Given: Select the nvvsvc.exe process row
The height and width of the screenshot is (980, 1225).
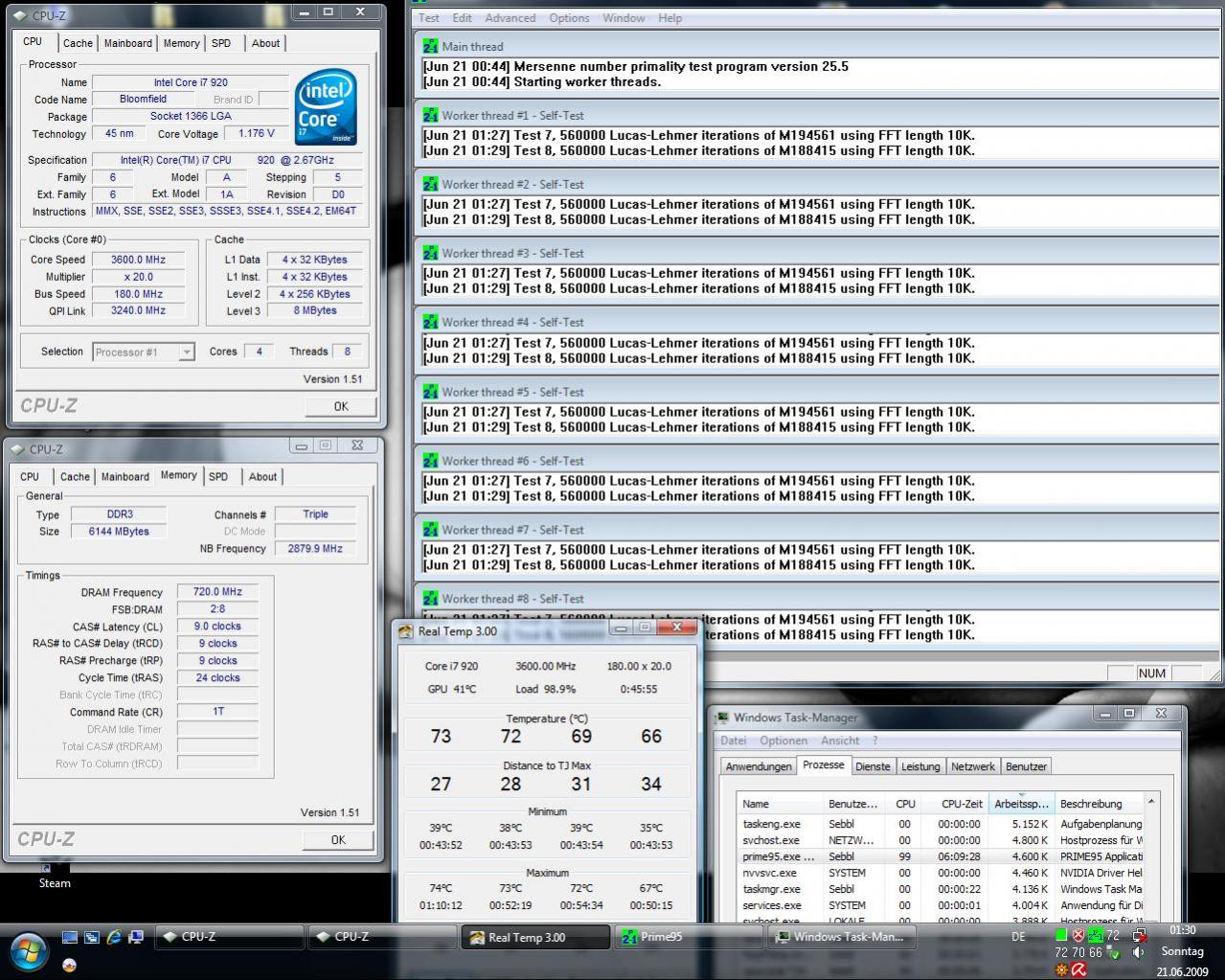Looking at the screenshot, I should [x=941, y=873].
